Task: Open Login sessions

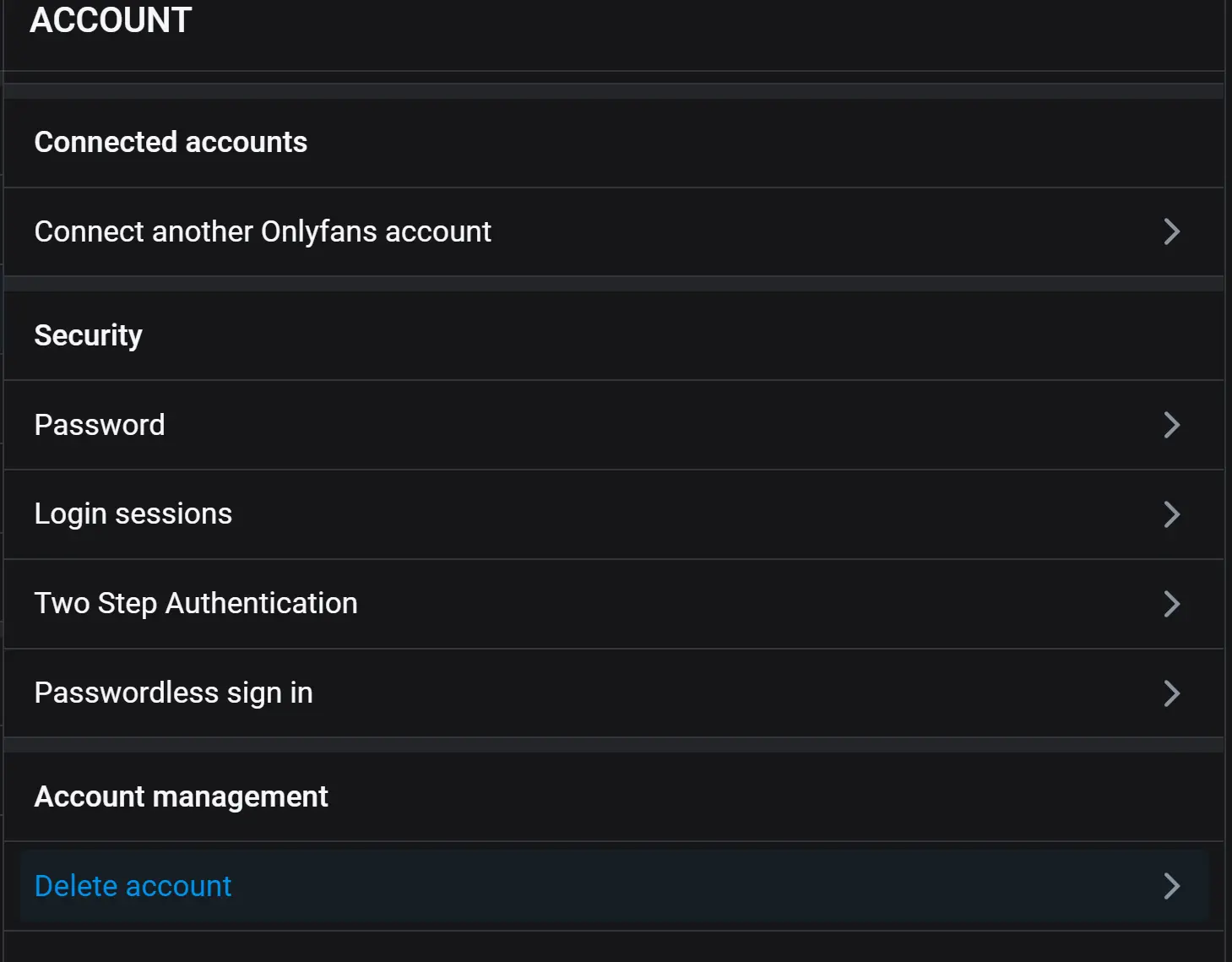Action: pyautogui.click(x=133, y=514)
